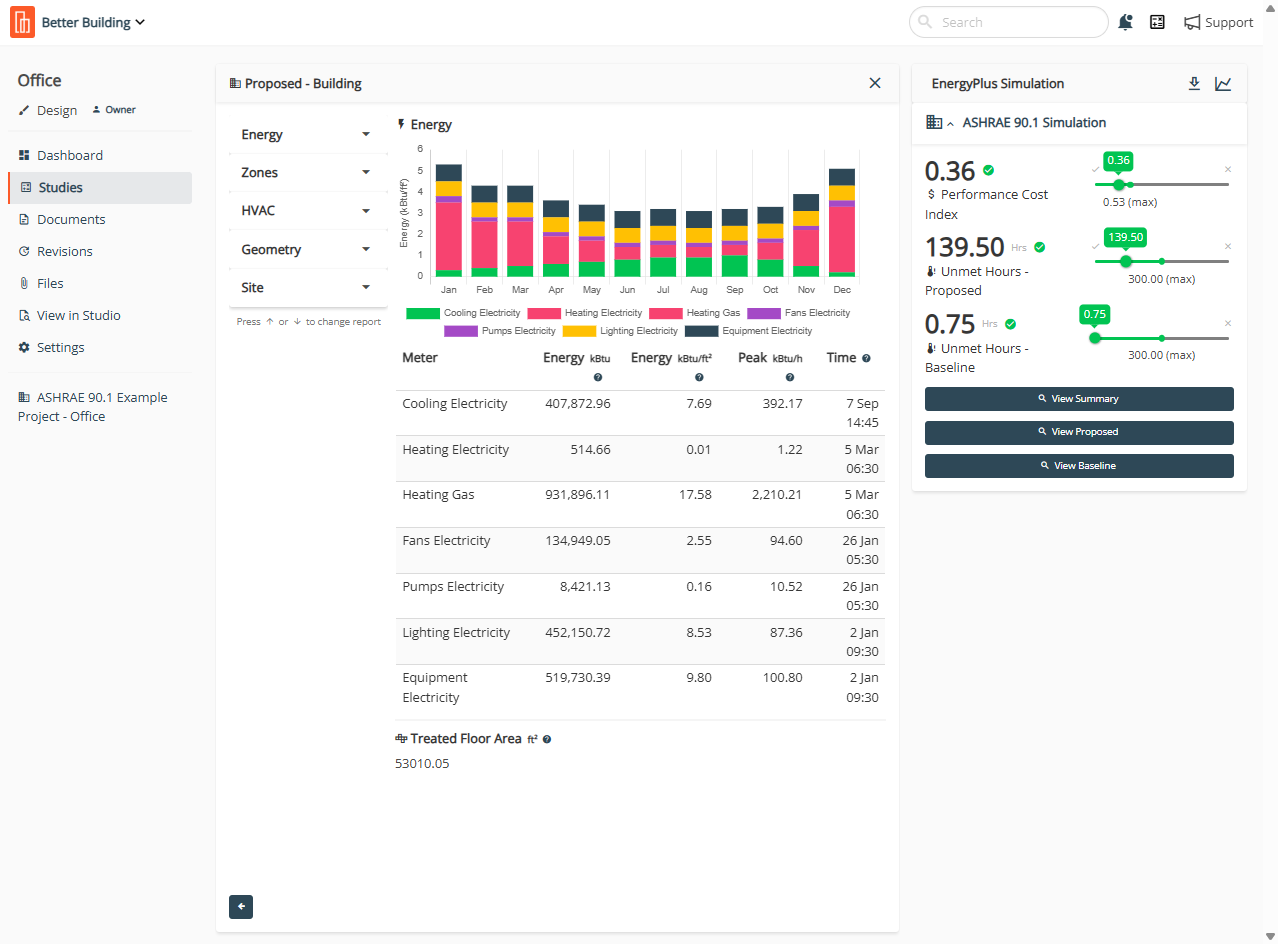Open Dashboard in the sidebar
Screen dimensions: 1278x944
coord(70,155)
